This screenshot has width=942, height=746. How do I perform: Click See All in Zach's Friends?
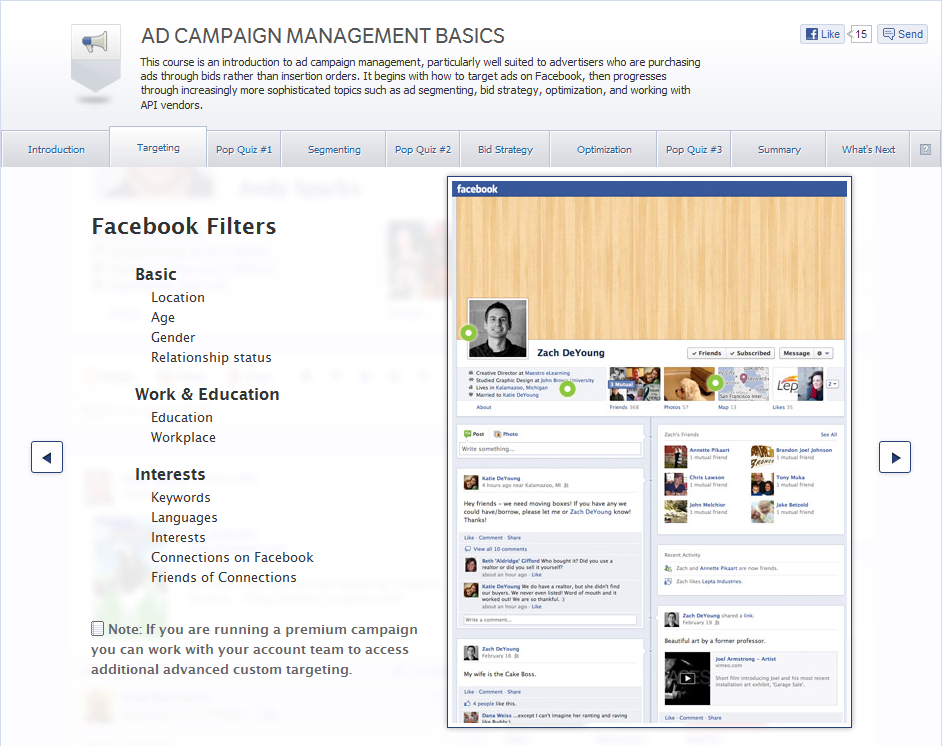coord(828,434)
